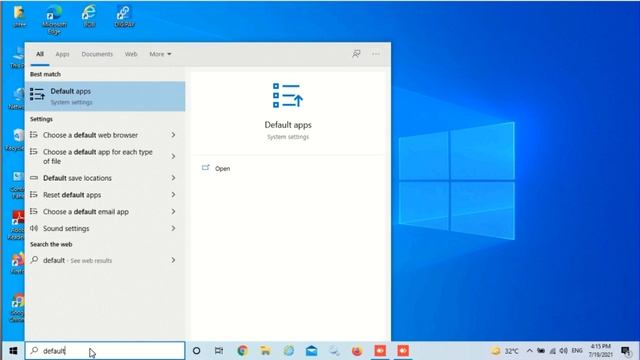The height and width of the screenshot is (360, 640).
Task: Open the notification action center icon
Action: (x=626, y=351)
